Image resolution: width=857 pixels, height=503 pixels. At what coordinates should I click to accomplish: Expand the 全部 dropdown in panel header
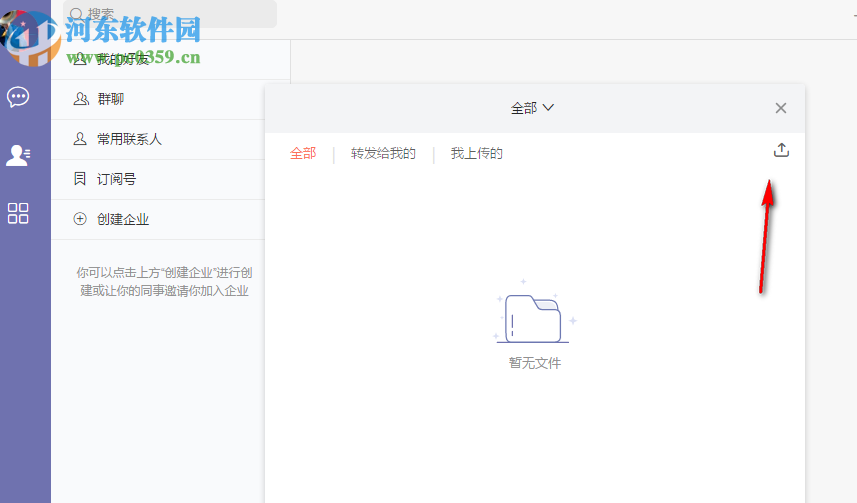(x=532, y=108)
